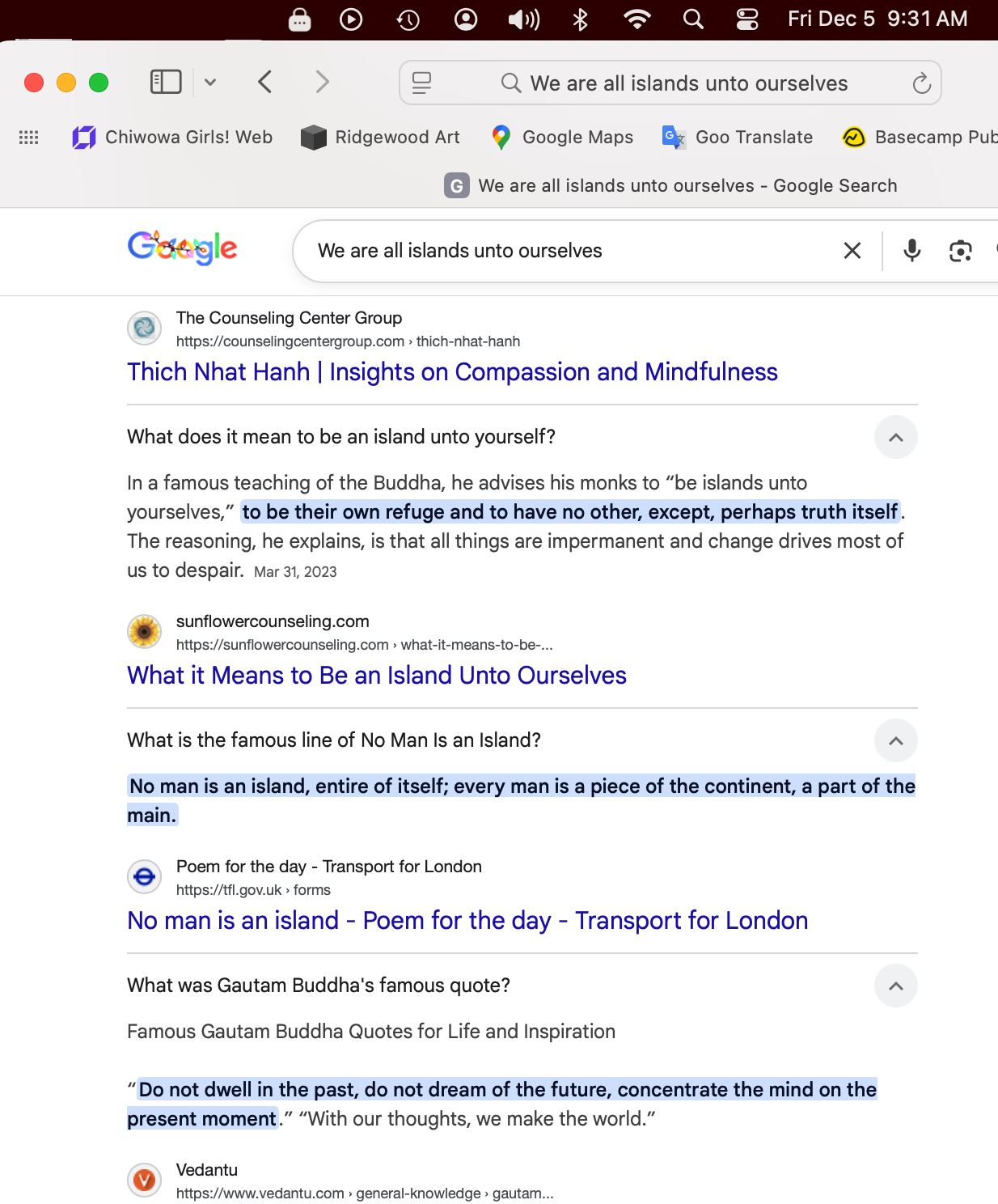Show the bookmarks apps grid icon
Screen dimensions: 998x1204
pyautogui.click(x=29, y=138)
